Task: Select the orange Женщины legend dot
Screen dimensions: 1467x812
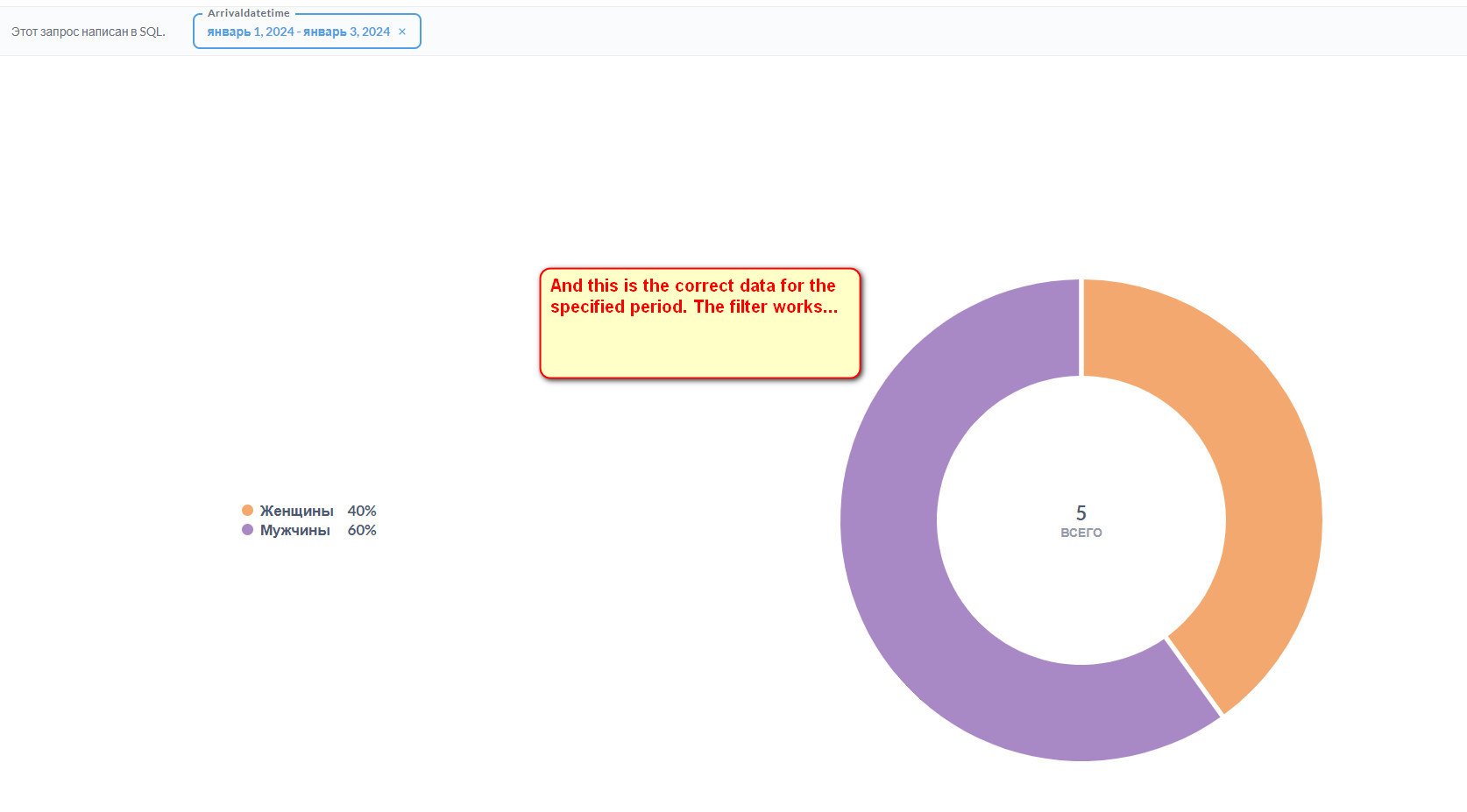Action: pyautogui.click(x=247, y=510)
